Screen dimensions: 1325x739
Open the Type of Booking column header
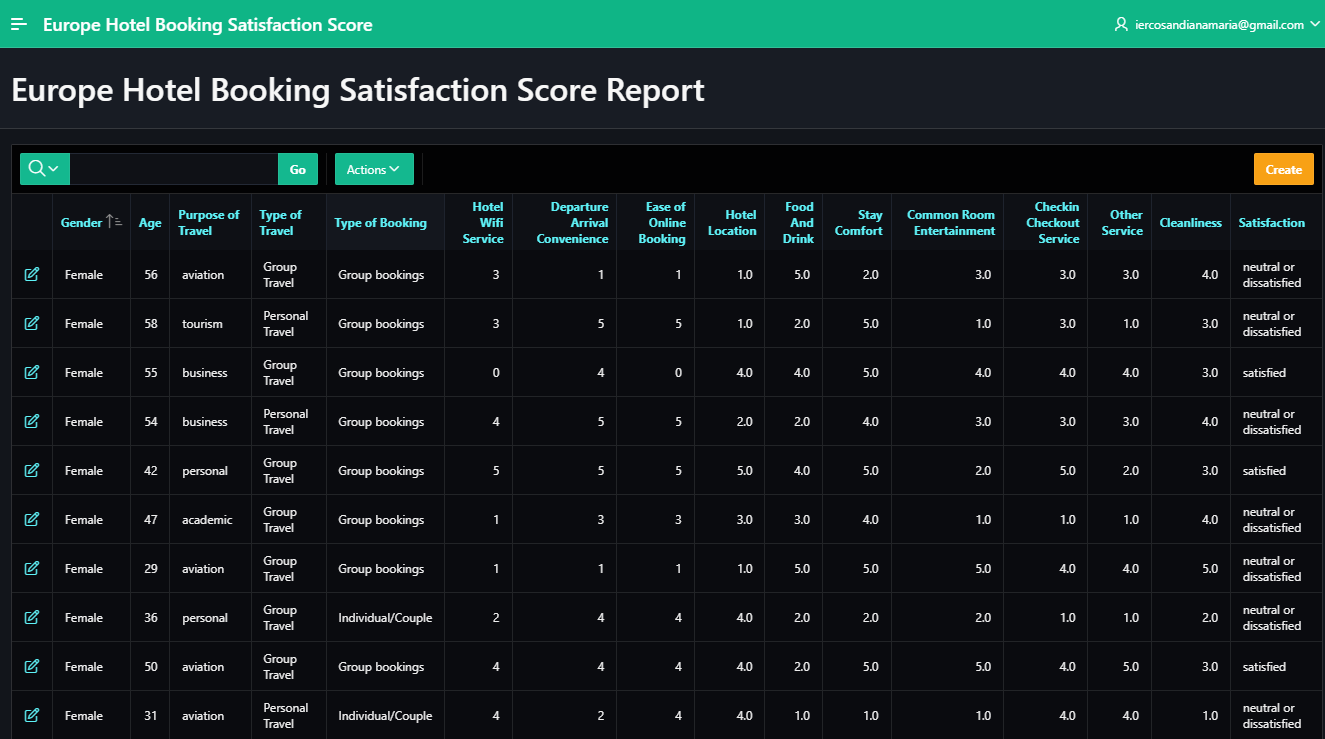point(380,223)
